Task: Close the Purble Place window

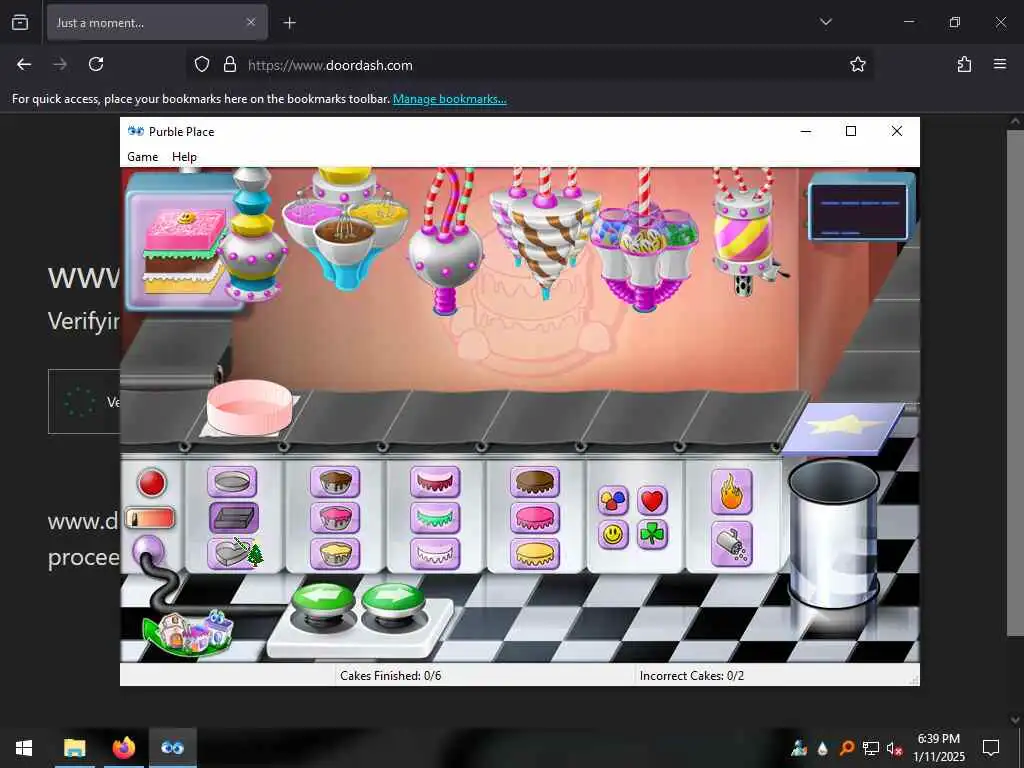Action: tap(897, 131)
